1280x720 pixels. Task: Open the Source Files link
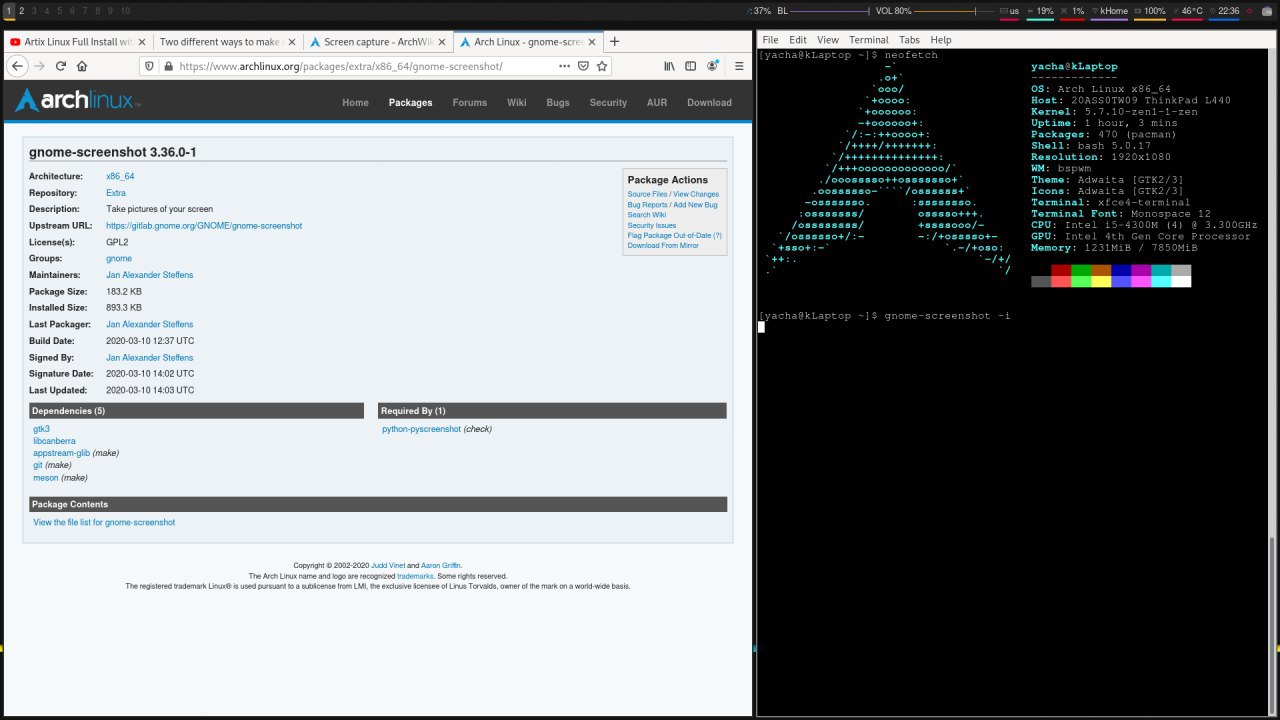pos(647,194)
